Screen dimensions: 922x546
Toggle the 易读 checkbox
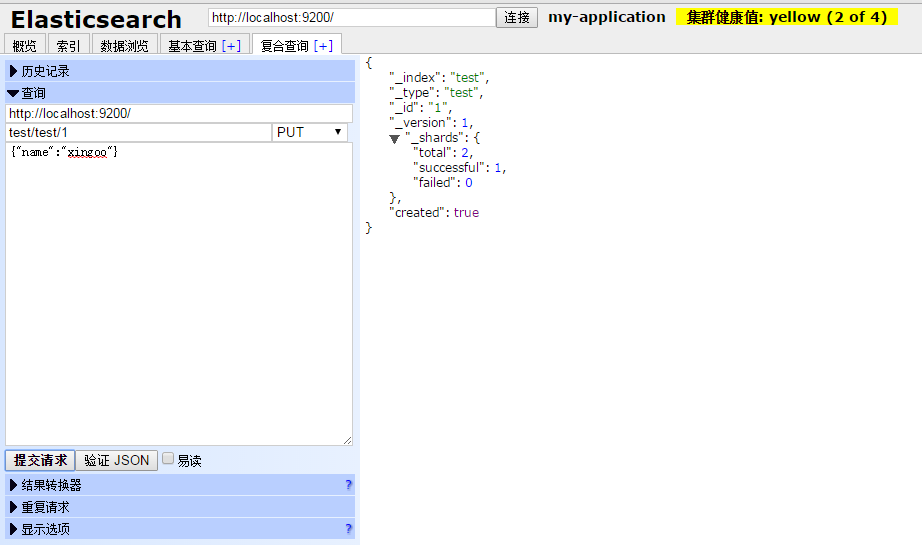tap(168, 459)
